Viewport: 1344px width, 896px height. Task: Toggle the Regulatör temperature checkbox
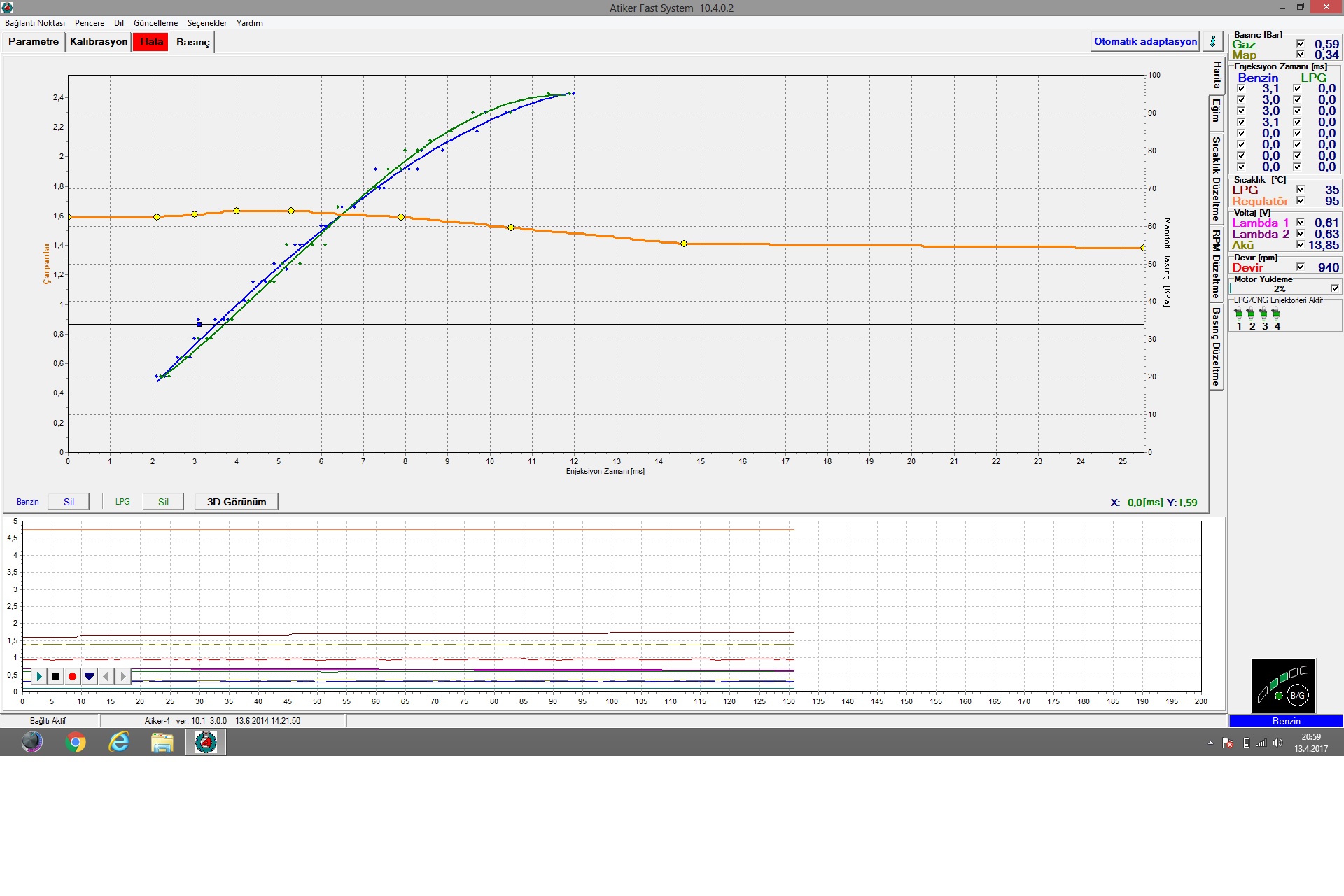pyautogui.click(x=1301, y=200)
